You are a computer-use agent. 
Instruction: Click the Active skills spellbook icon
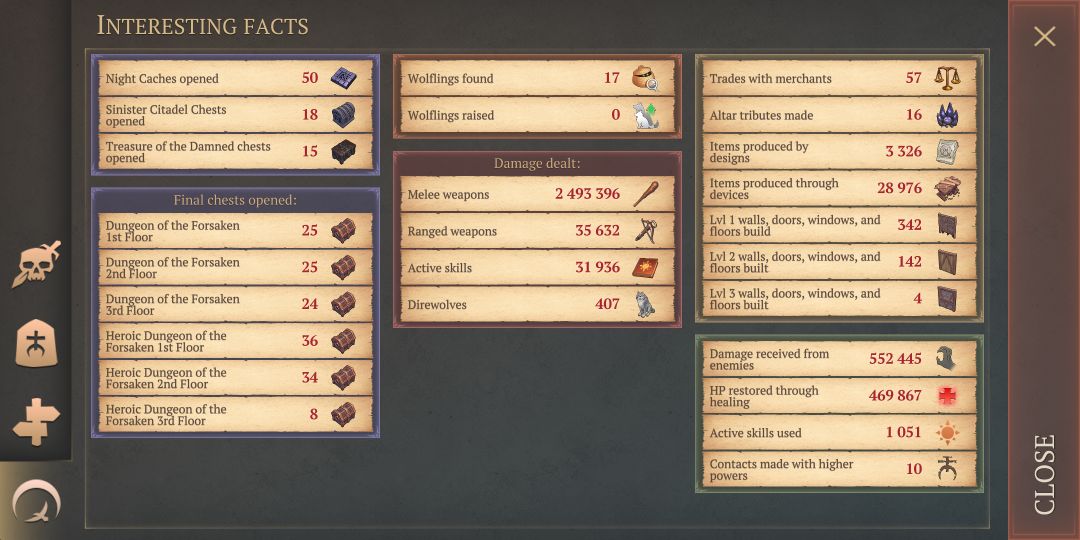[645, 267]
